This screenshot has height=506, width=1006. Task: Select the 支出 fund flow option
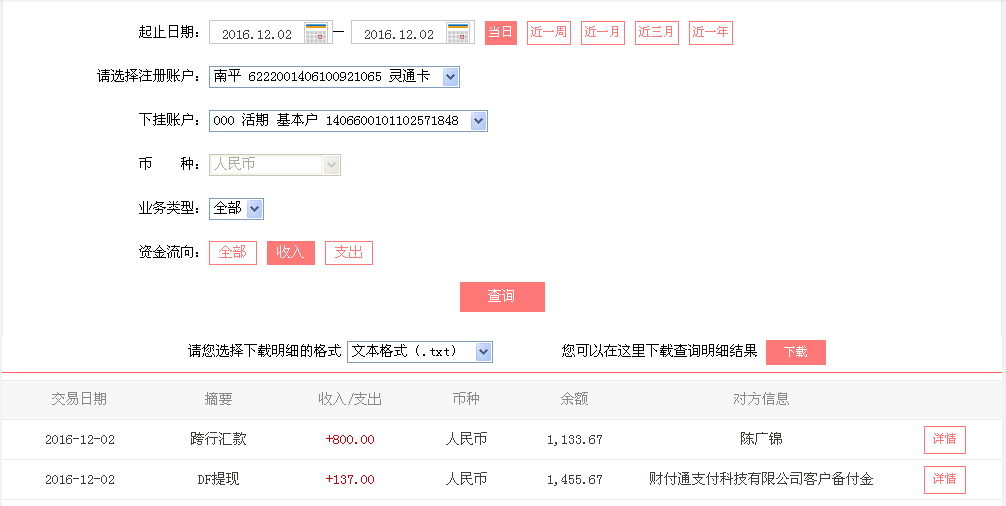(349, 253)
